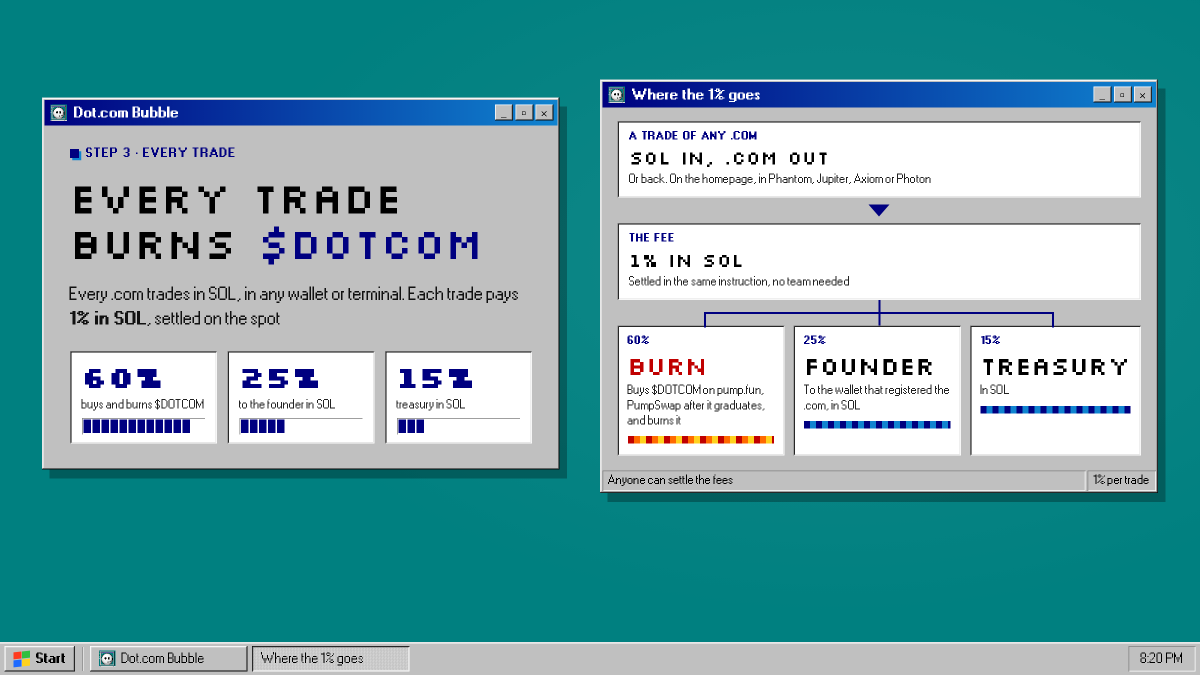Click the A TRADE OF ANY .COM label
Screen dimensions: 1200x675
693,135
